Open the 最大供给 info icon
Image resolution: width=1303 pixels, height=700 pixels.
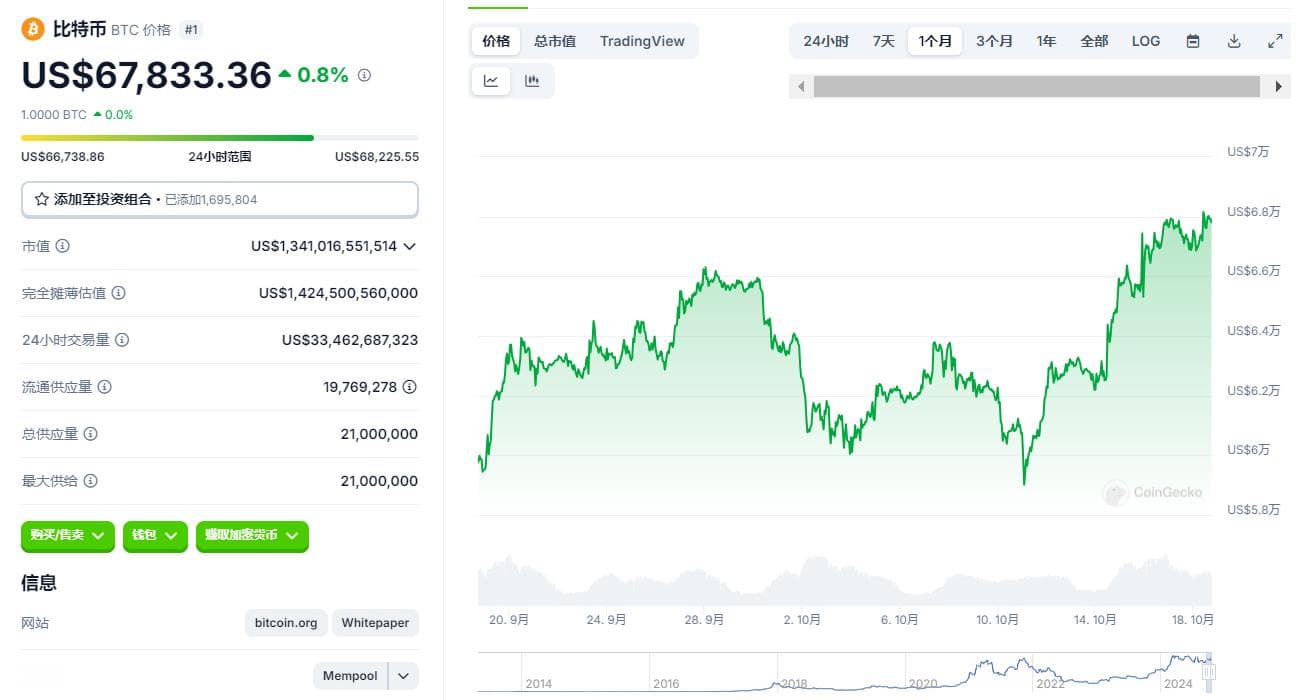(90, 481)
